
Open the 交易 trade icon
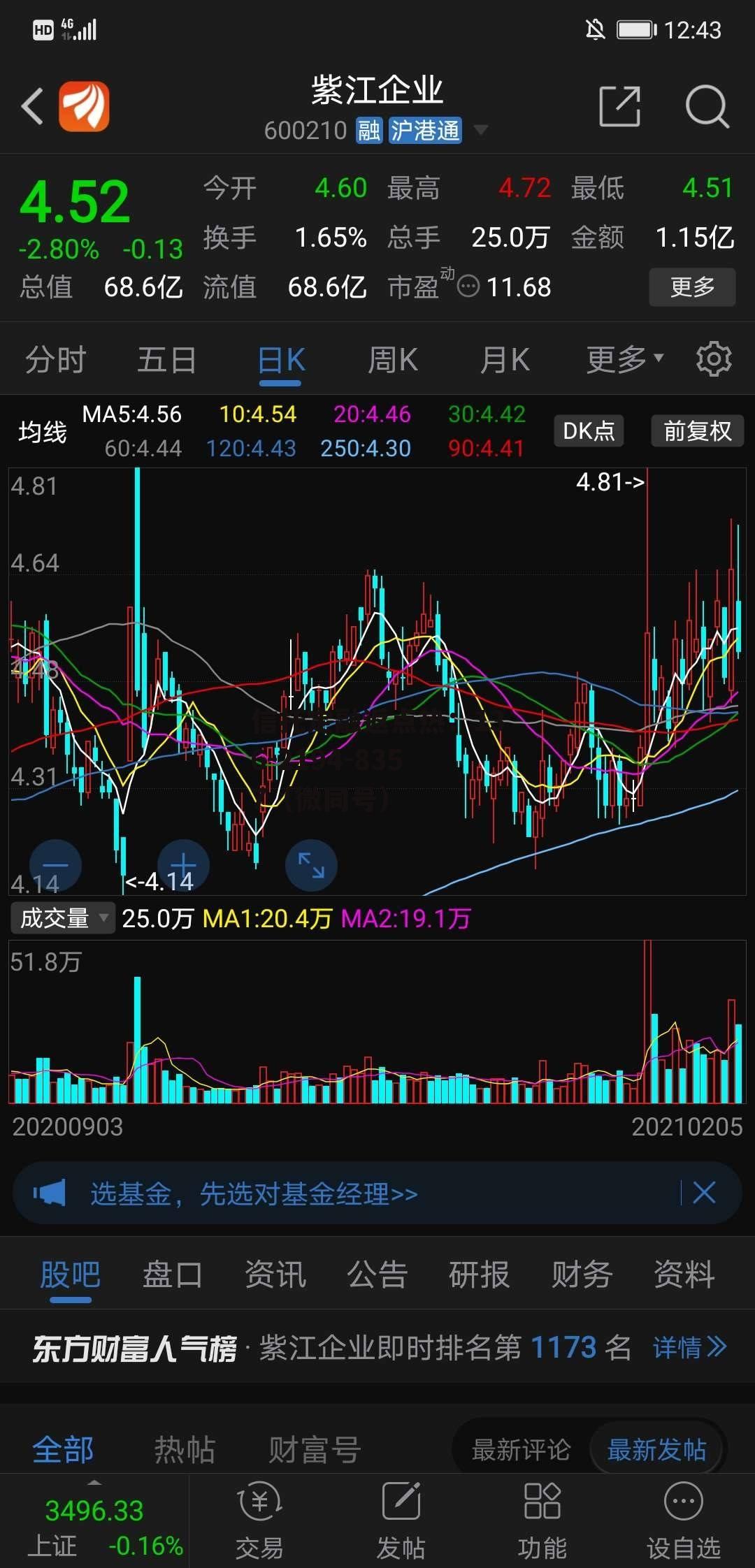tap(259, 1521)
